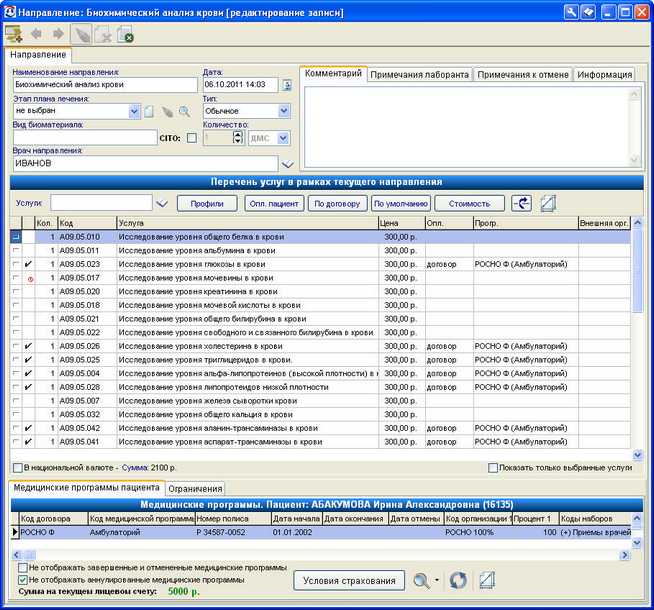
Task: Click the 'Наименование направления' input field
Action: [x=105, y=85]
